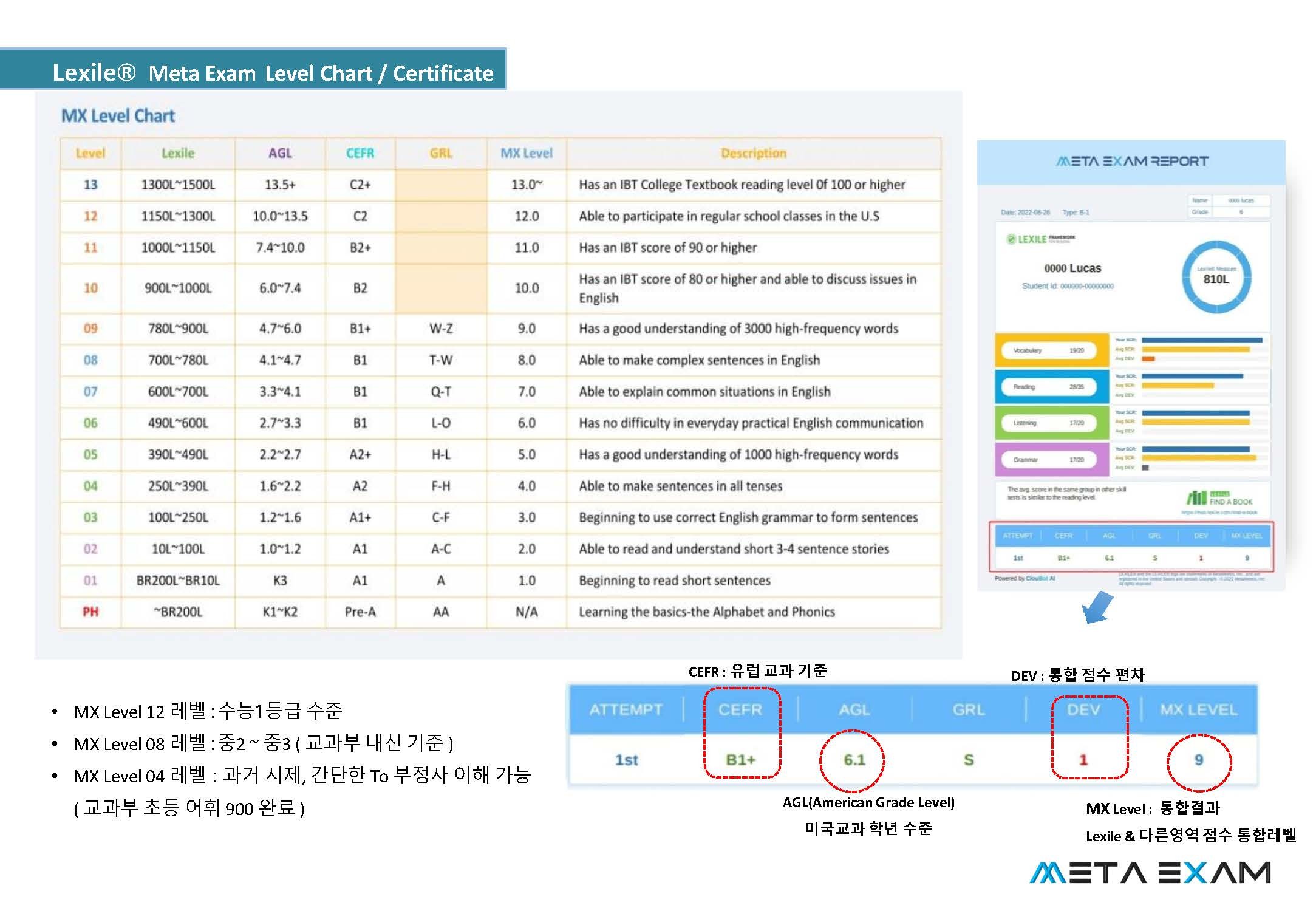Select the '780L~900L' Lexile cell
This screenshot has height=911, width=1316.
pos(178,329)
